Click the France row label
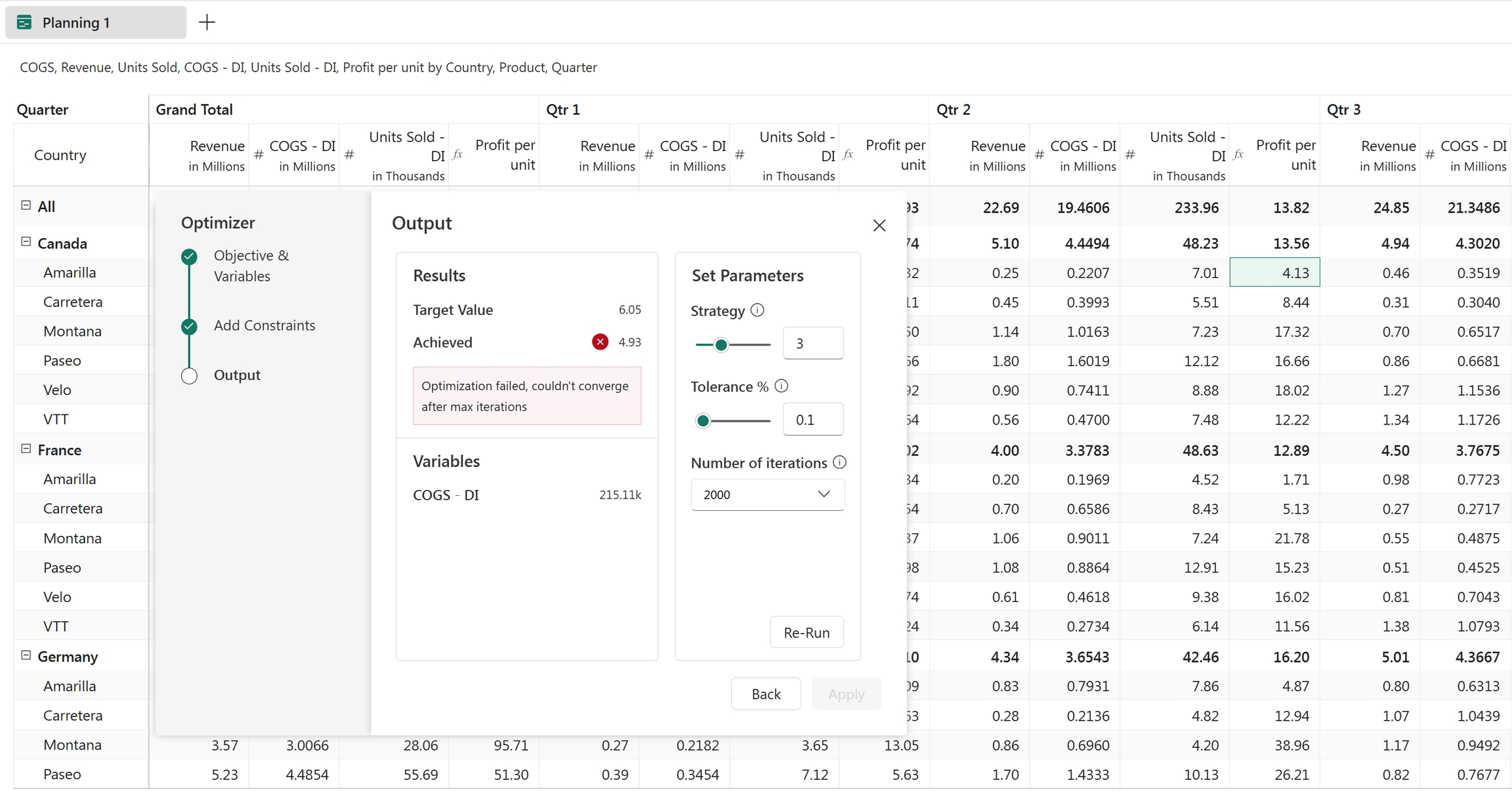 (60, 450)
